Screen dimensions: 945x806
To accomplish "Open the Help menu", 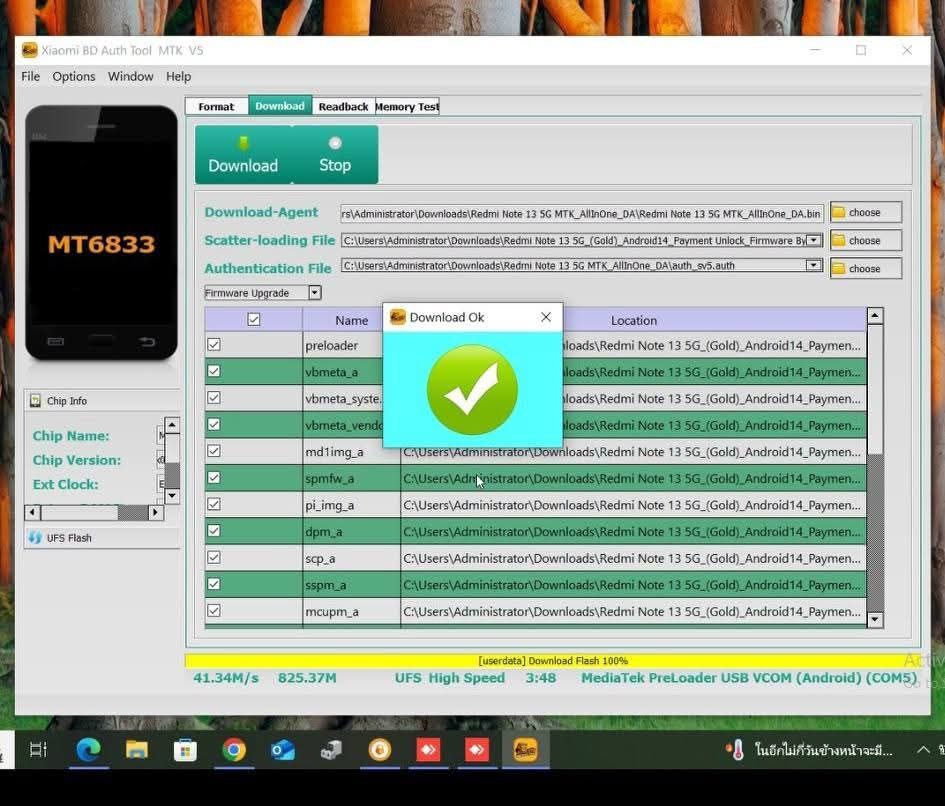I will (x=178, y=77).
